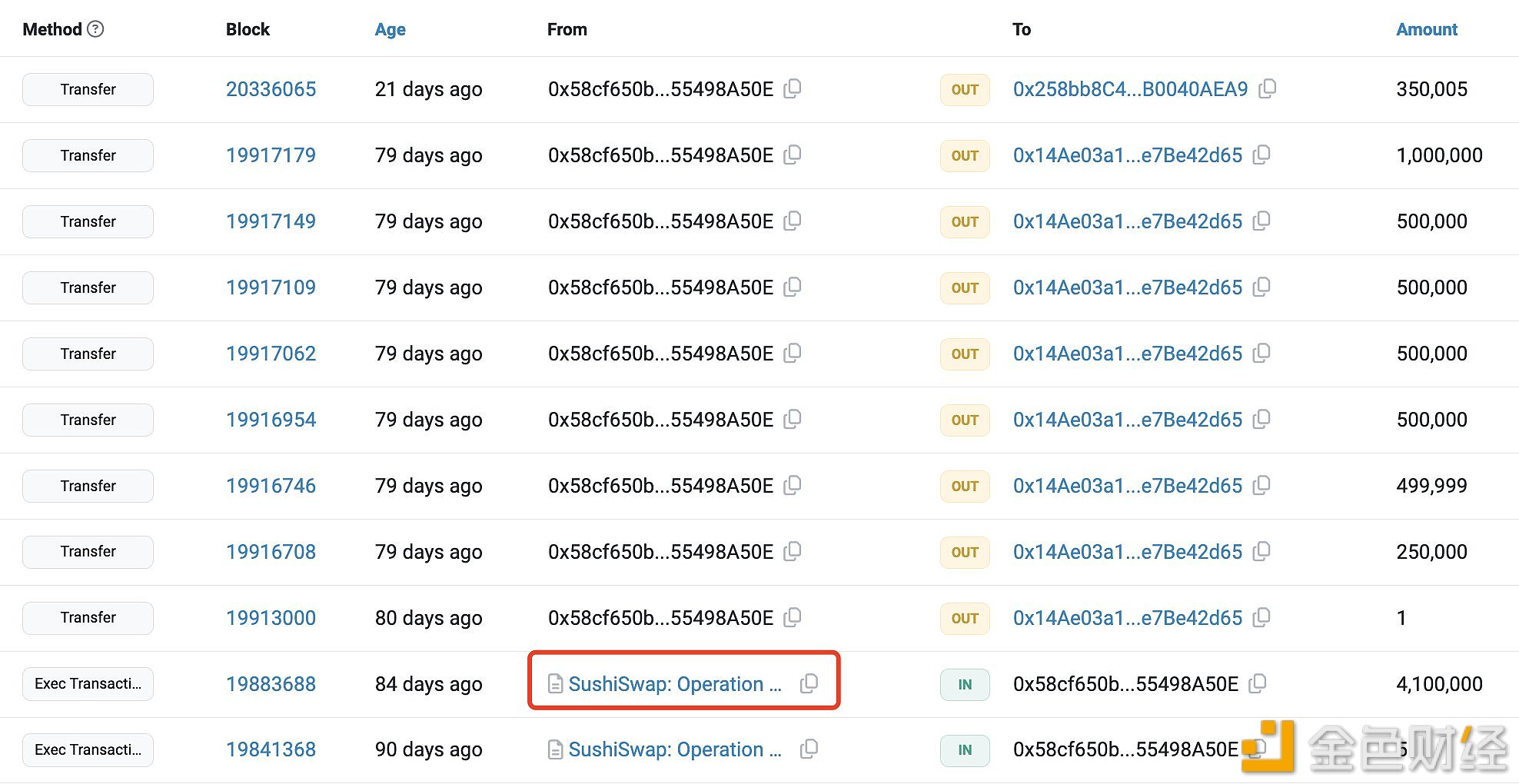The height and width of the screenshot is (784, 1519).
Task: Copy SushiSwap address in block 19841368 row
Action: (809, 749)
